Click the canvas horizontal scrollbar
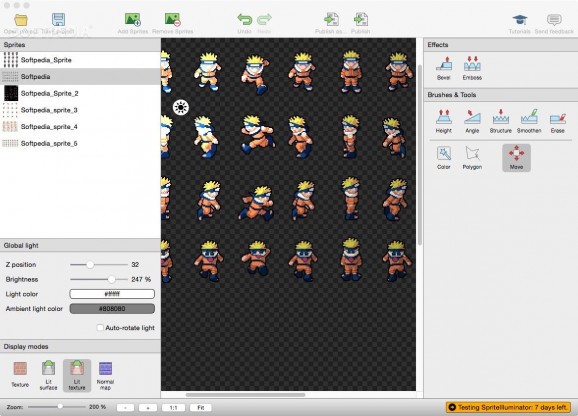Viewport: 578px width, 416px height. [246, 395]
